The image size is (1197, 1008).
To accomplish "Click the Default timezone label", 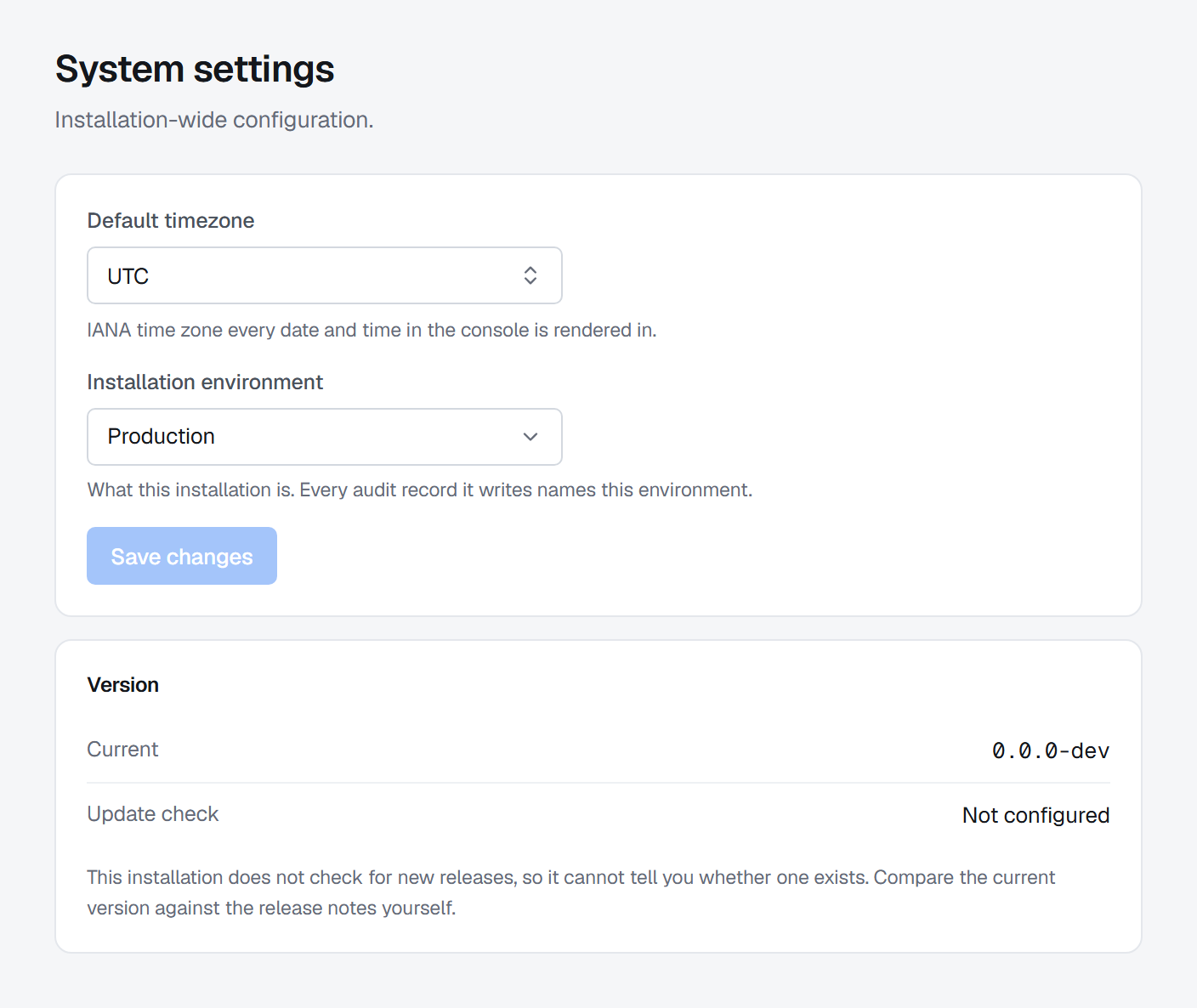I will 171,221.
